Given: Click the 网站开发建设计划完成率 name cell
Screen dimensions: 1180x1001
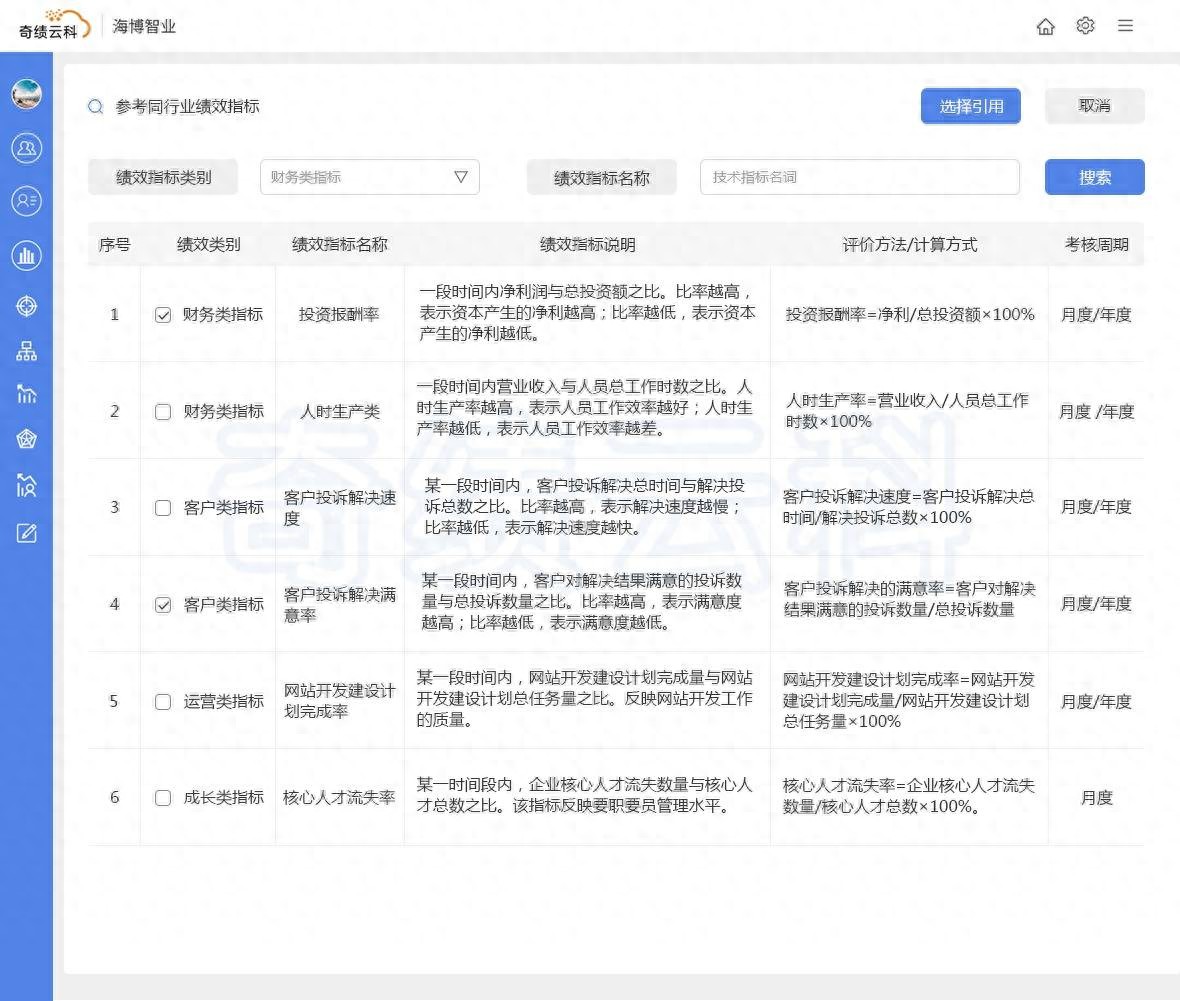Looking at the screenshot, I should [339, 701].
